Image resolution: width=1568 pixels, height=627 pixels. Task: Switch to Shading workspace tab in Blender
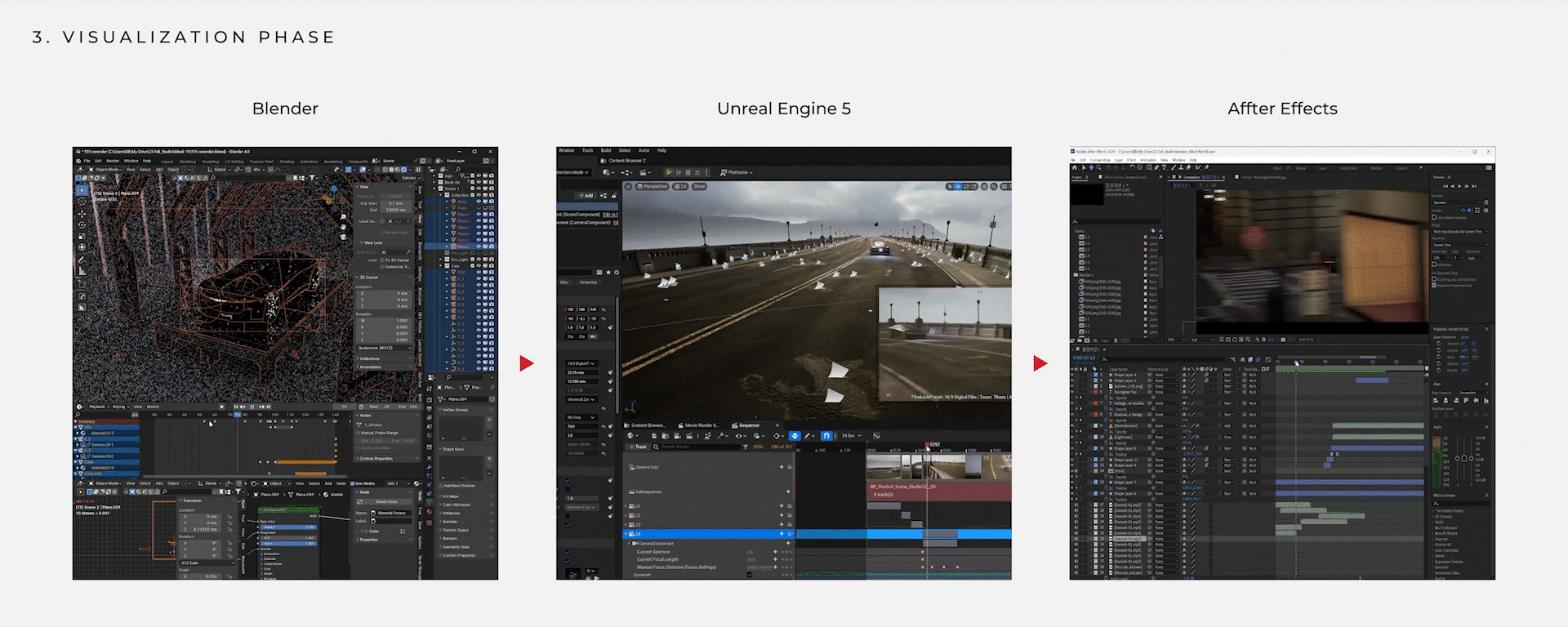click(287, 161)
